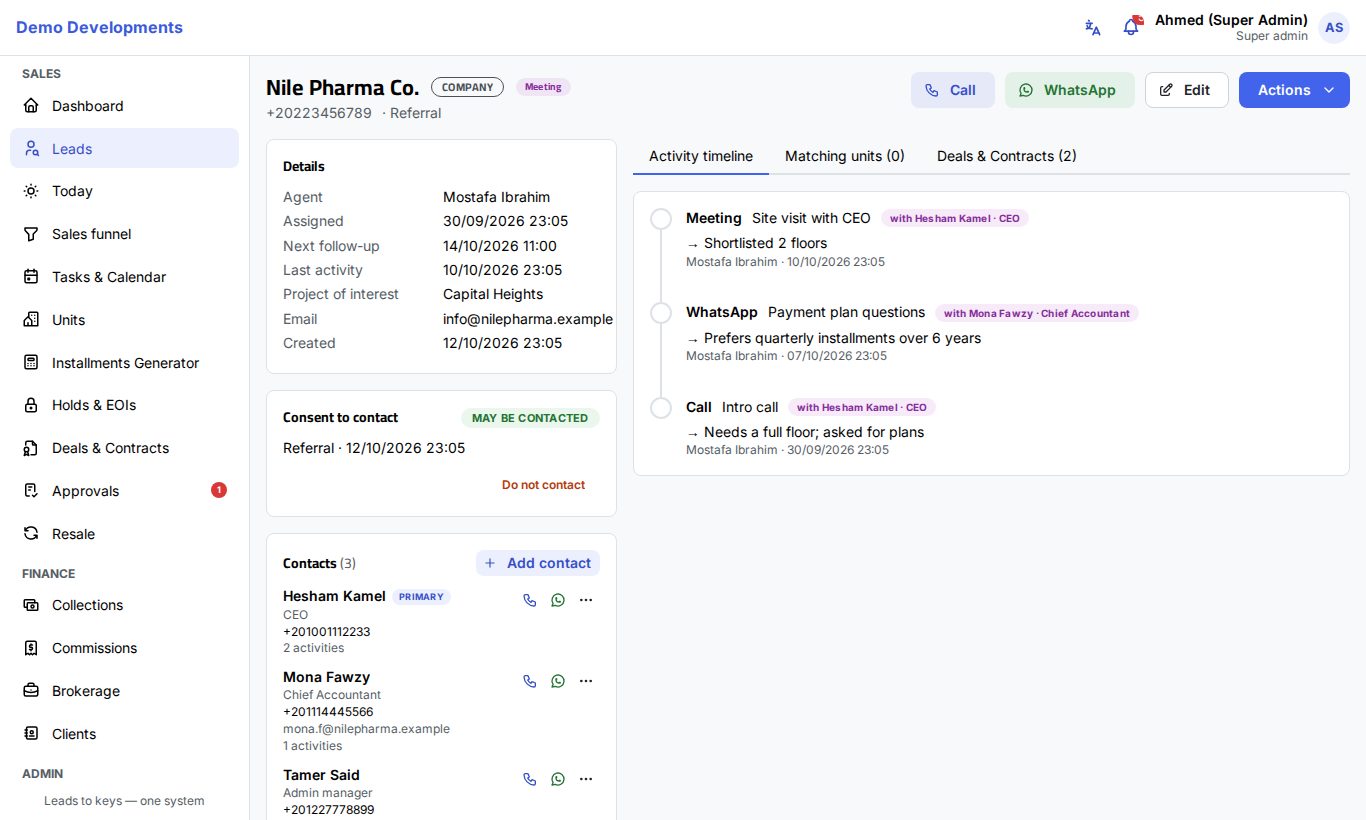Image resolution: width=1366 pixels, height=820 pixels.
Task: WhatsApp Mona Fawzy via contact icon
Action: [x=558, y=681]
